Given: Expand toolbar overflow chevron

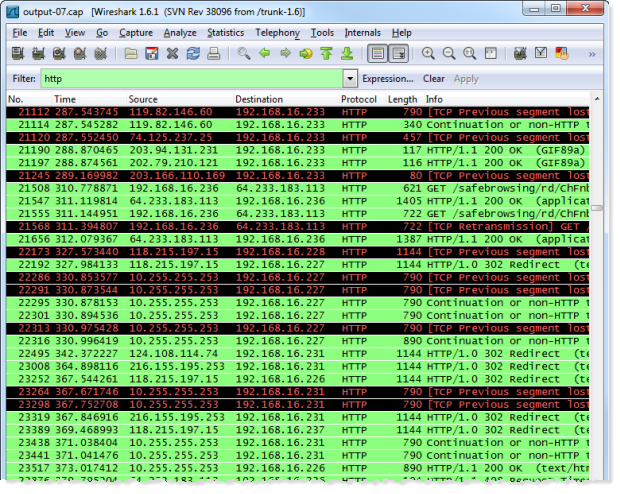Looking at the screenshot, I should click(592, 54).
